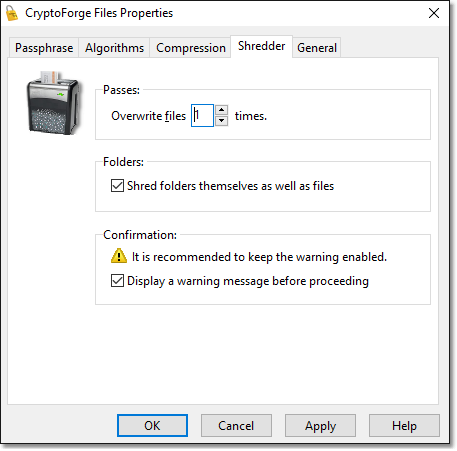Toggle Display a warning message checkbox

[x=117, y=281]
